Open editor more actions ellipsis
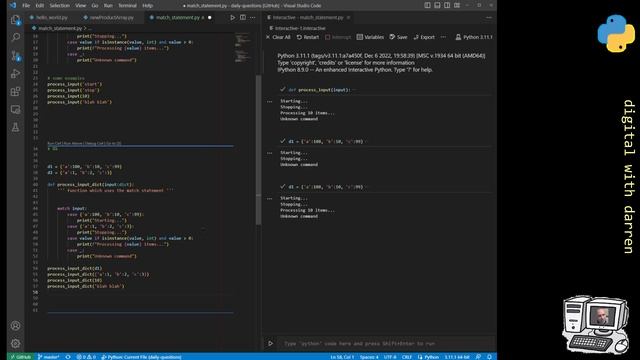 point(253,18)
